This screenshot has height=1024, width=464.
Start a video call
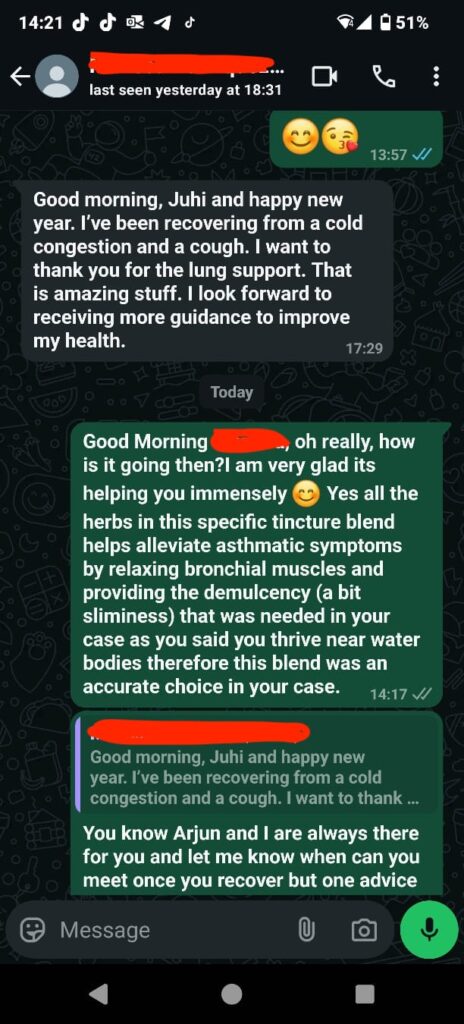(x=325, y=77)
